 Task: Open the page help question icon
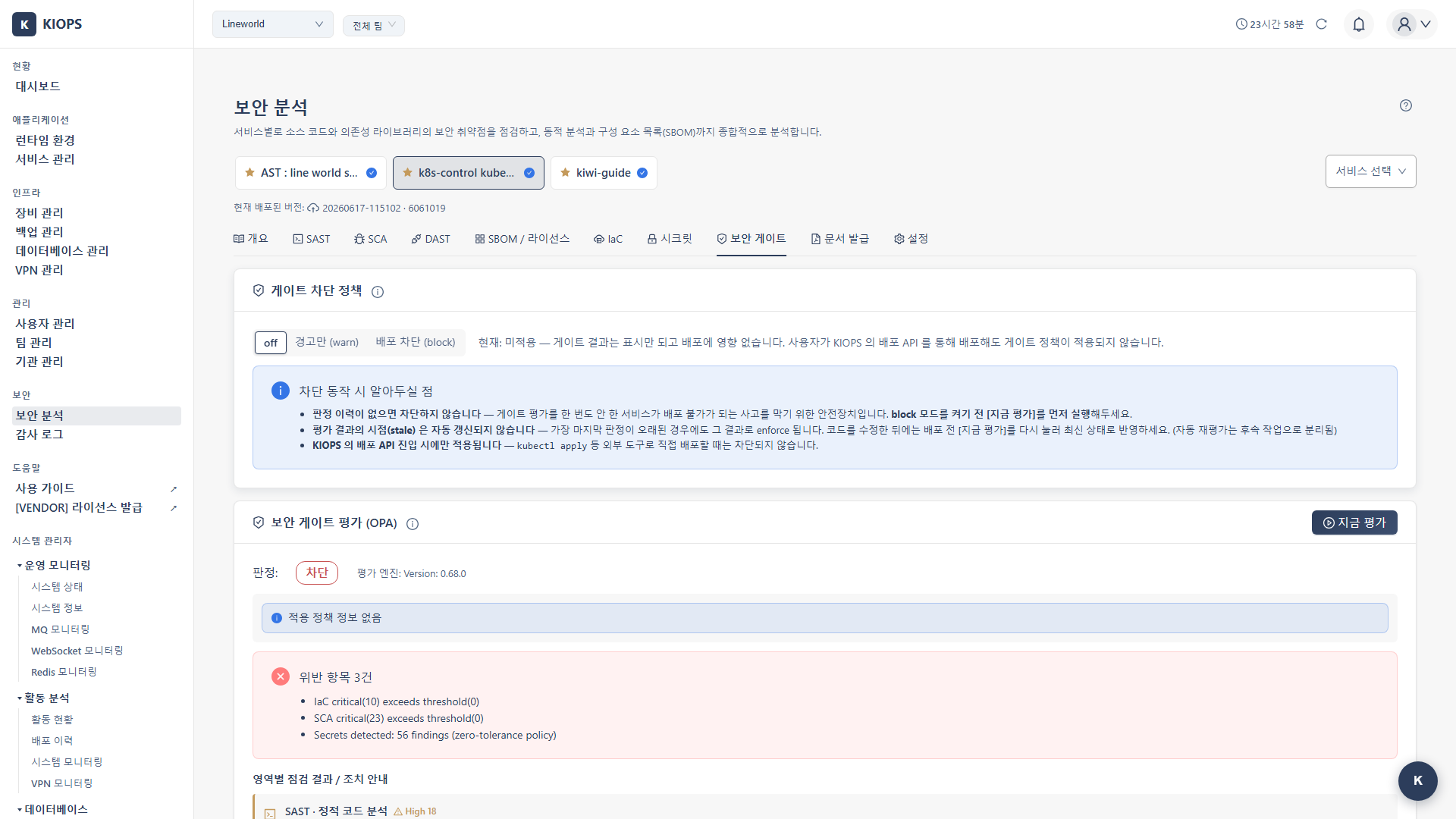1406,105
